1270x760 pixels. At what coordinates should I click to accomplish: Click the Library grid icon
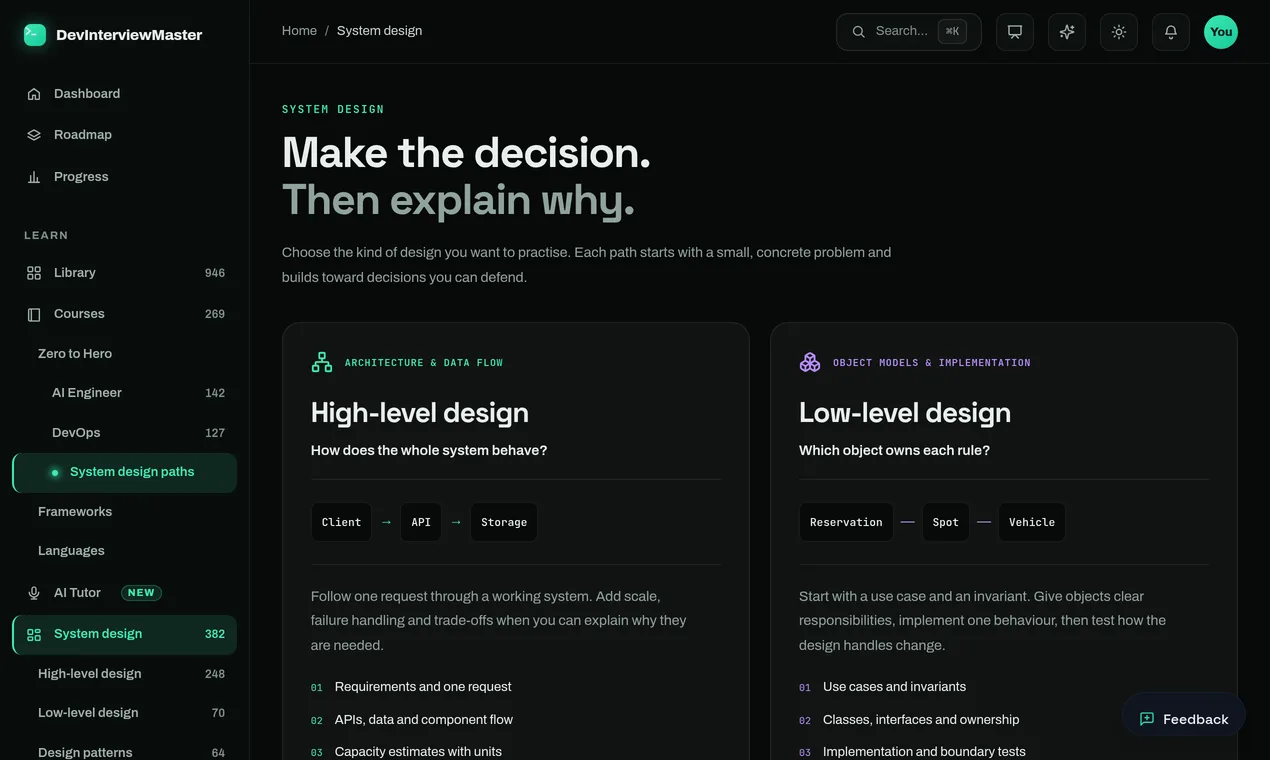click(x=34, y=273)
